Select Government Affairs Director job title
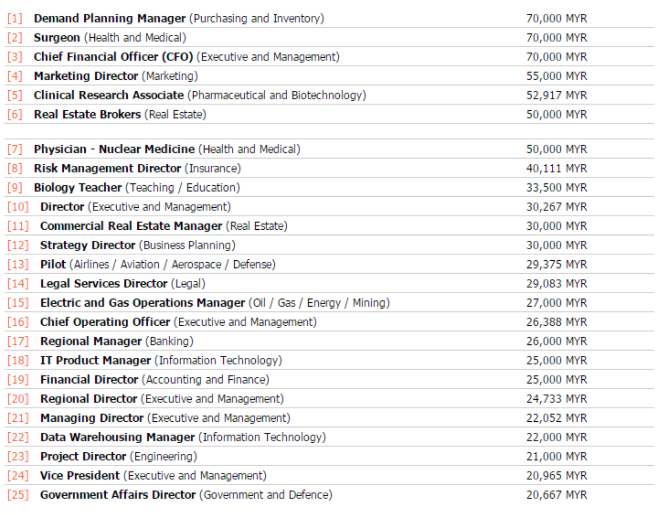 coord(118,495)
